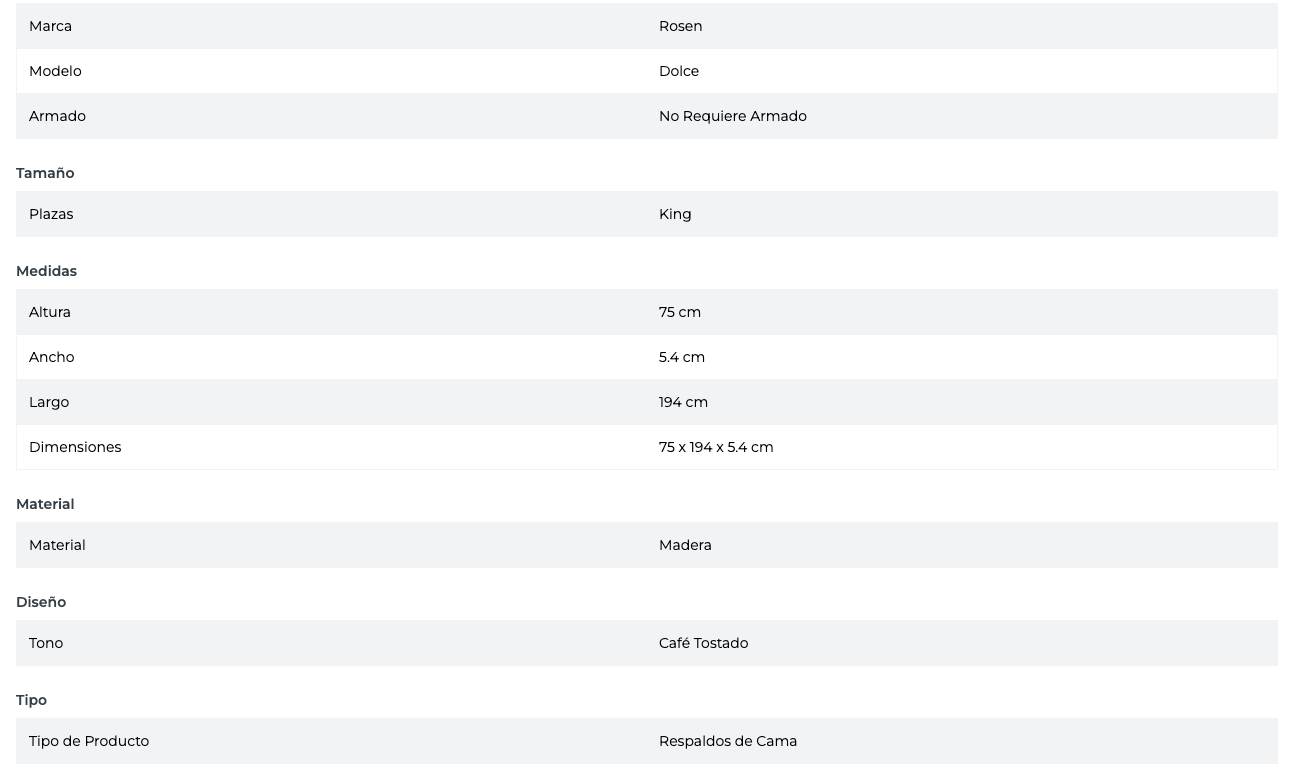The image size is (1294, 769).
Task: Click the Plazas row label
Action: coord(51,214)
